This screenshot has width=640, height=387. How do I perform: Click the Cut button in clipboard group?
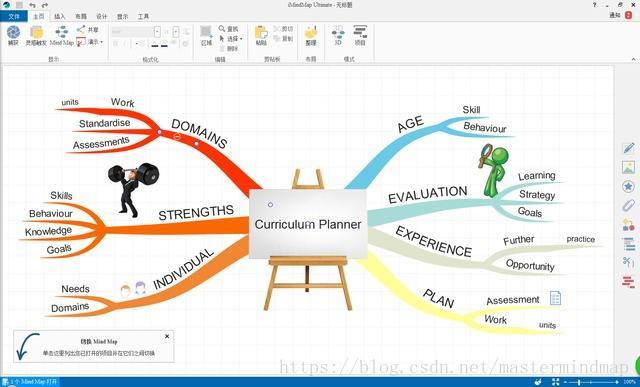tap(283, 29)
